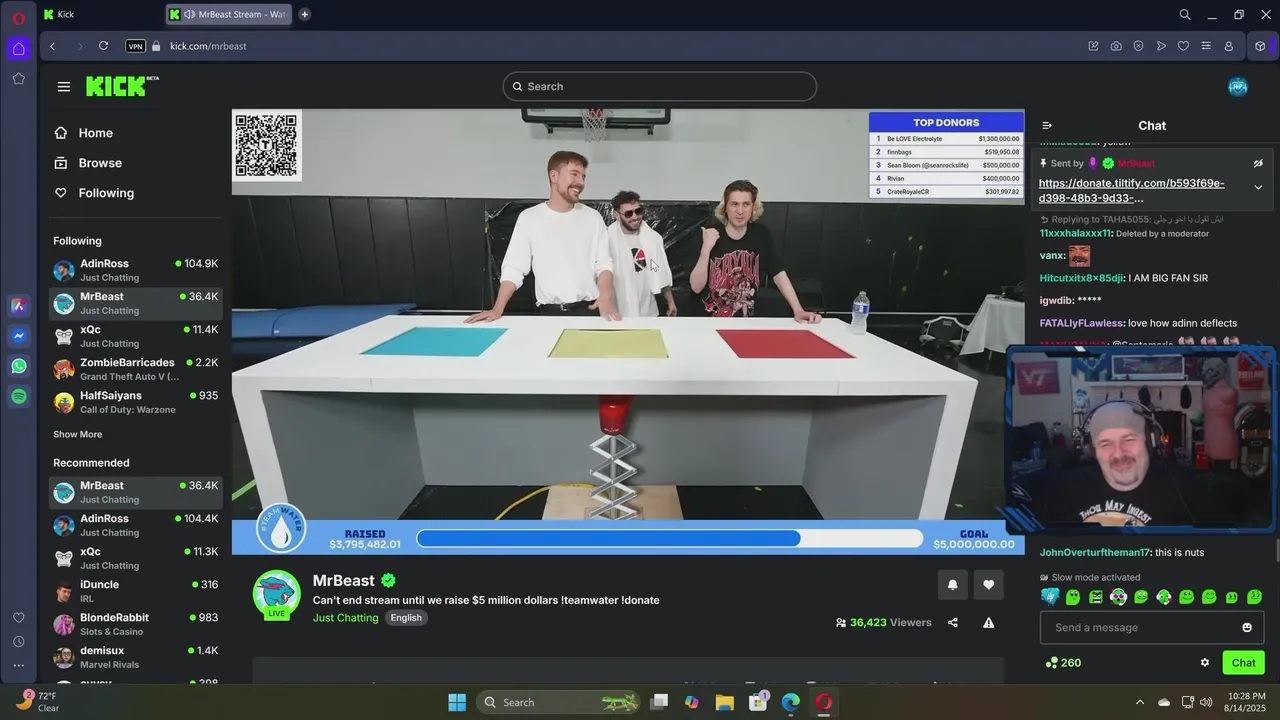Hide the pinned message with eye-slash icon
The image size is (1280, 720).
click(1258, 163)
